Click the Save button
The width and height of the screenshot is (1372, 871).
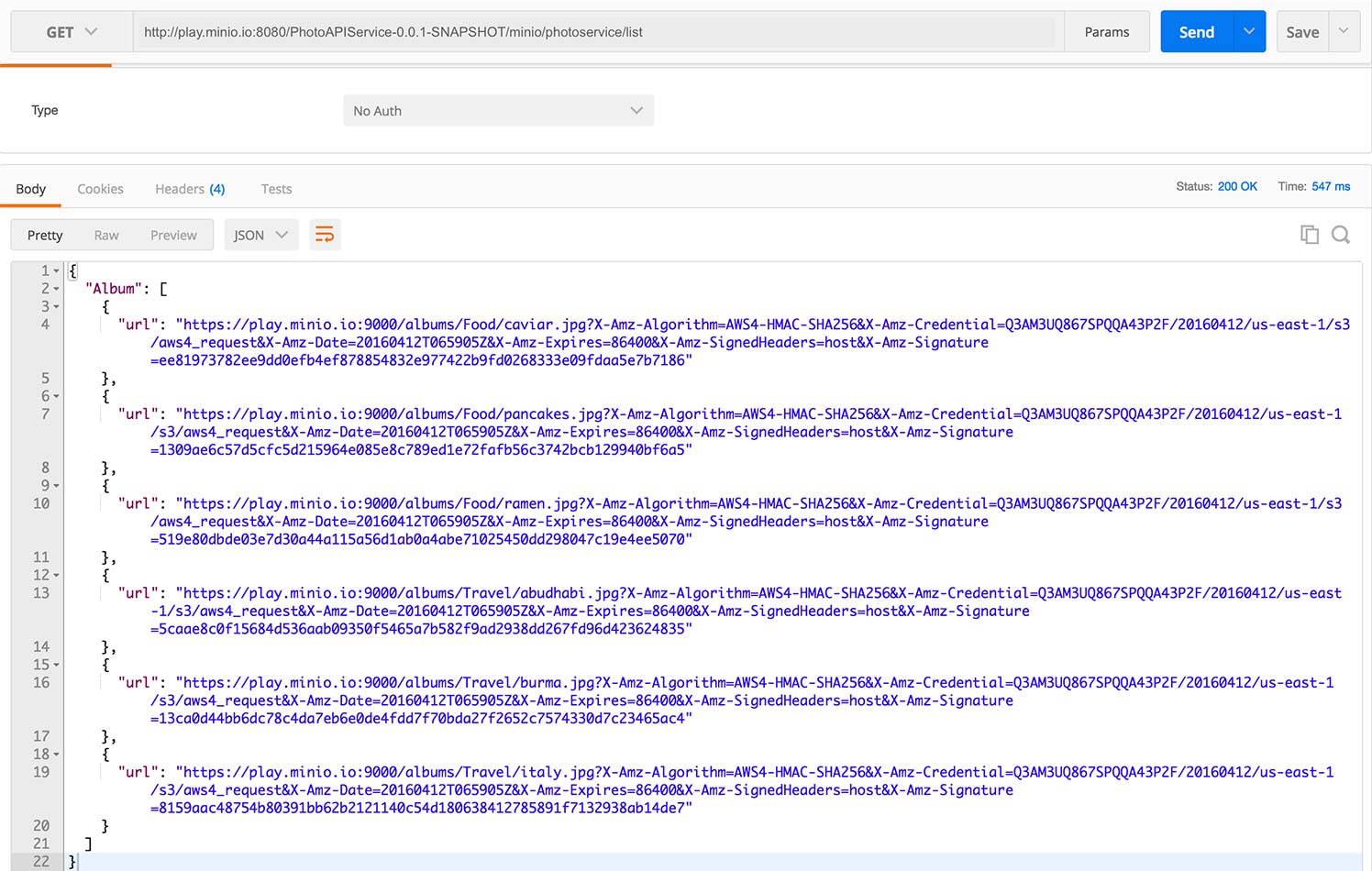coord(1301,32)
